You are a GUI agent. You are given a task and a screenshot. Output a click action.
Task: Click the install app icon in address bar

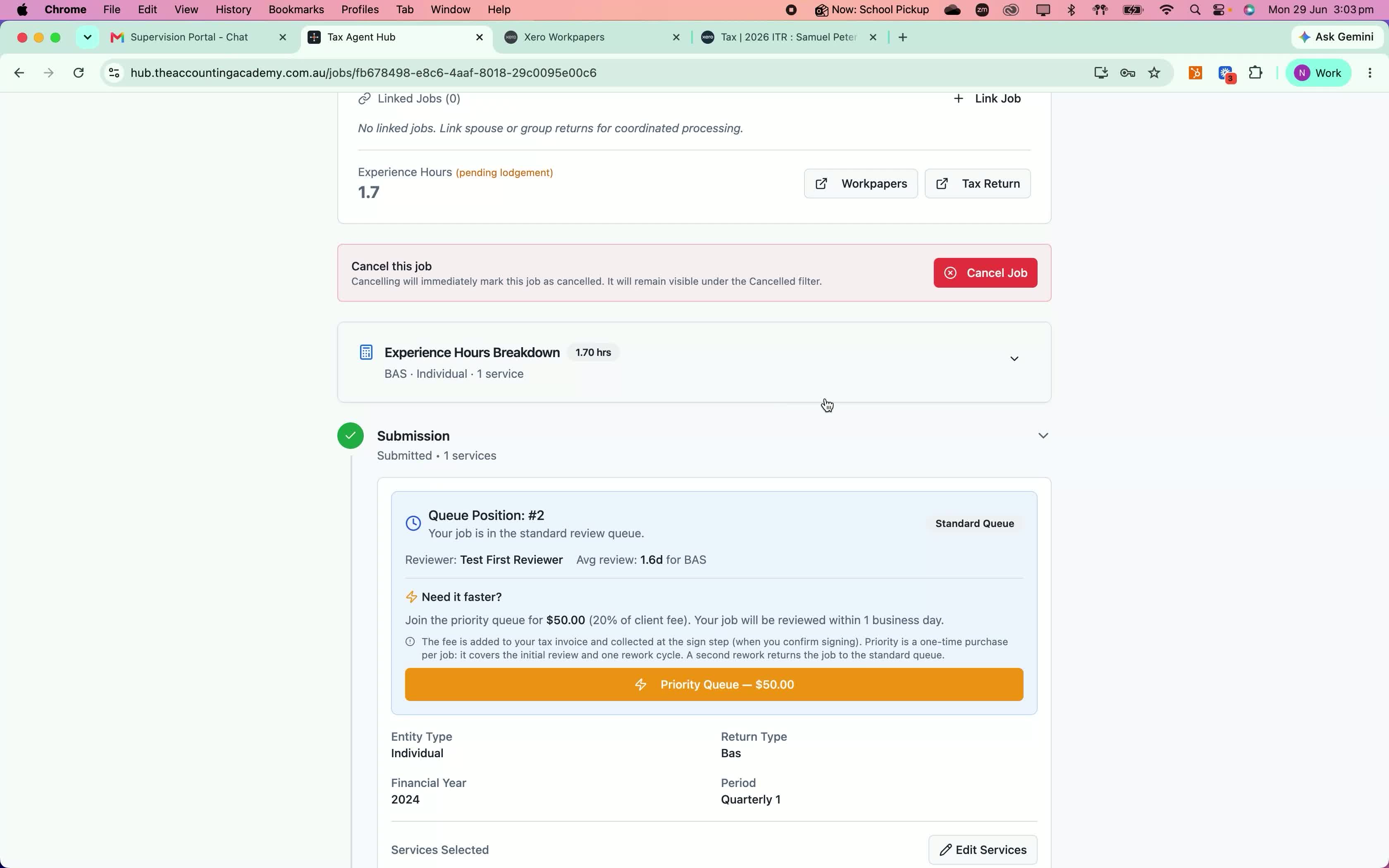tap(1100, 73)
